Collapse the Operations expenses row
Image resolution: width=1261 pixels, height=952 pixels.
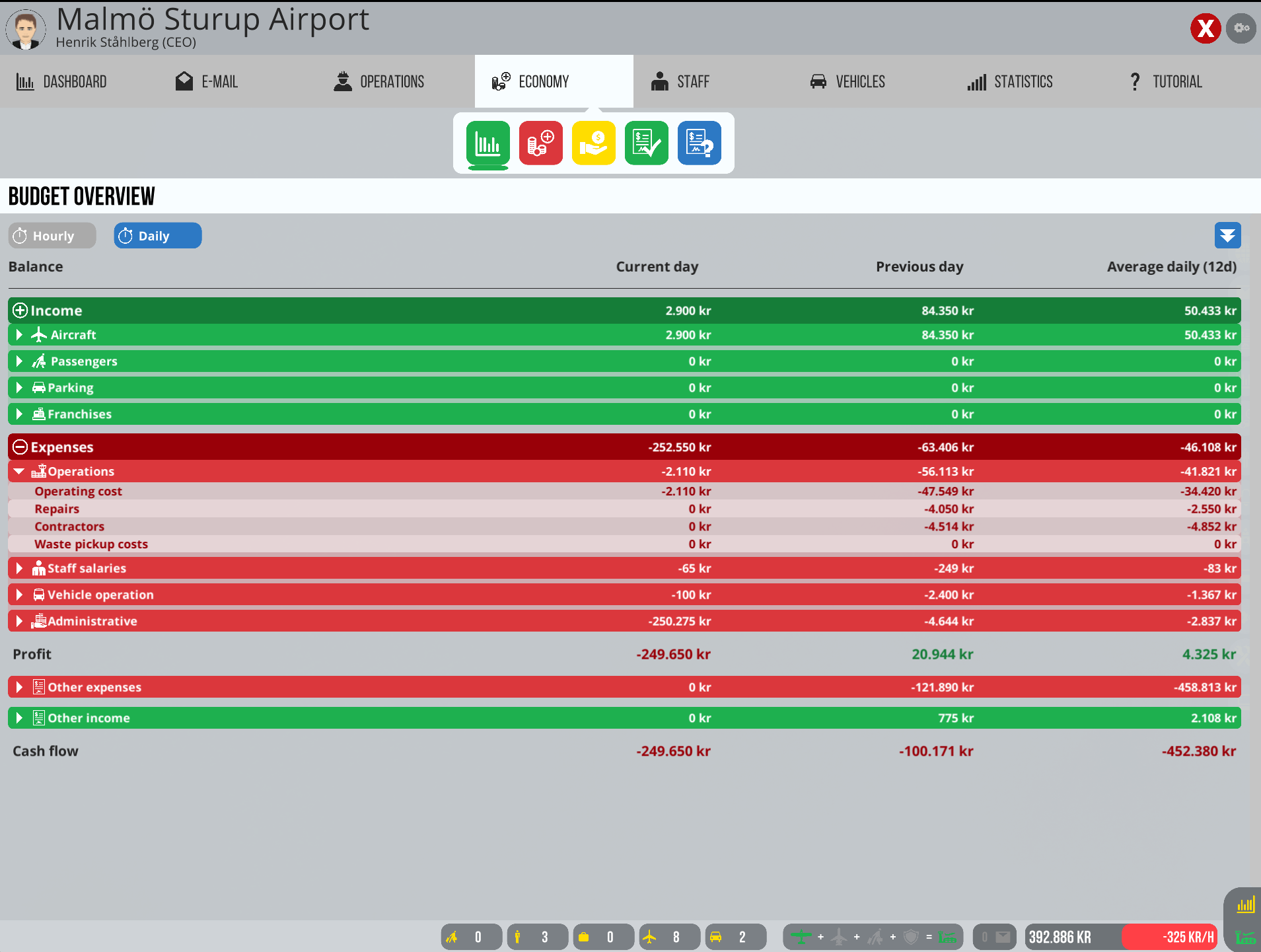19,471
